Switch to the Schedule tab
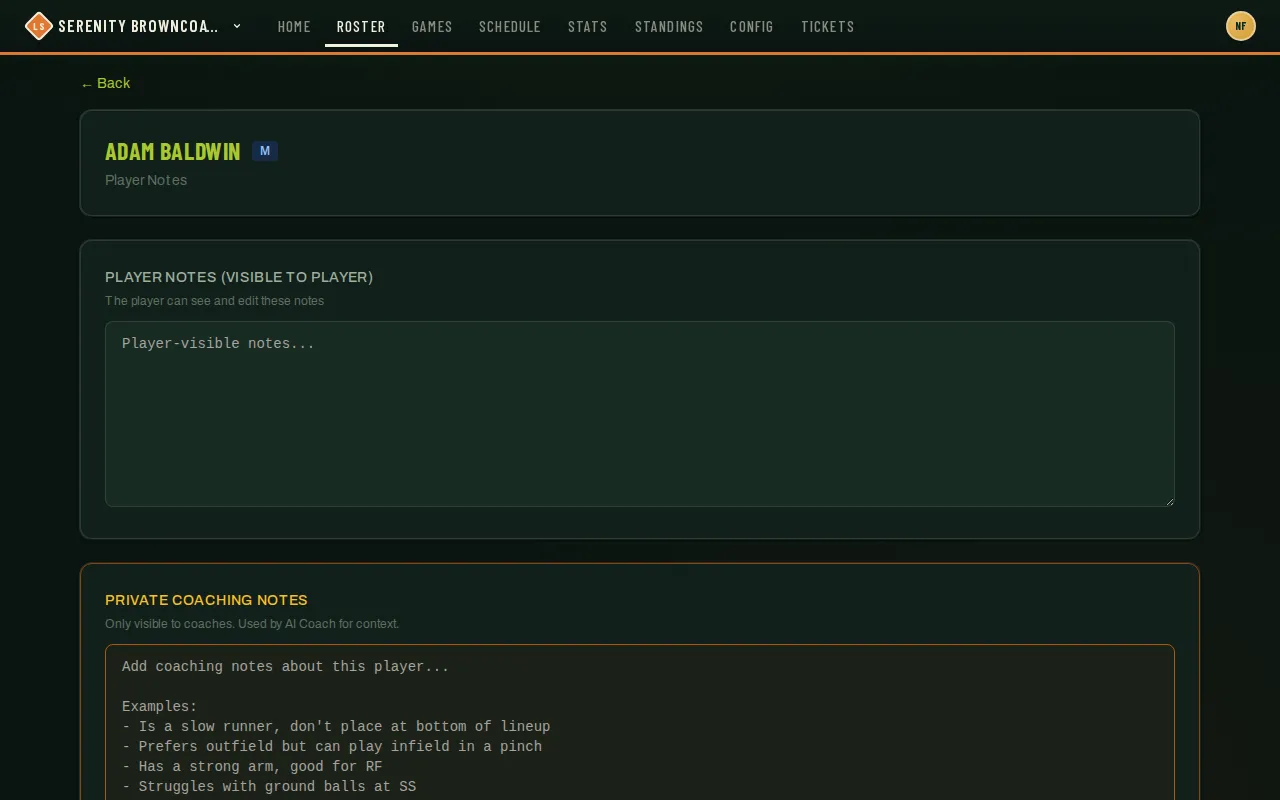Viewport: 1280px width, 800px height. [x=510, y=27]
